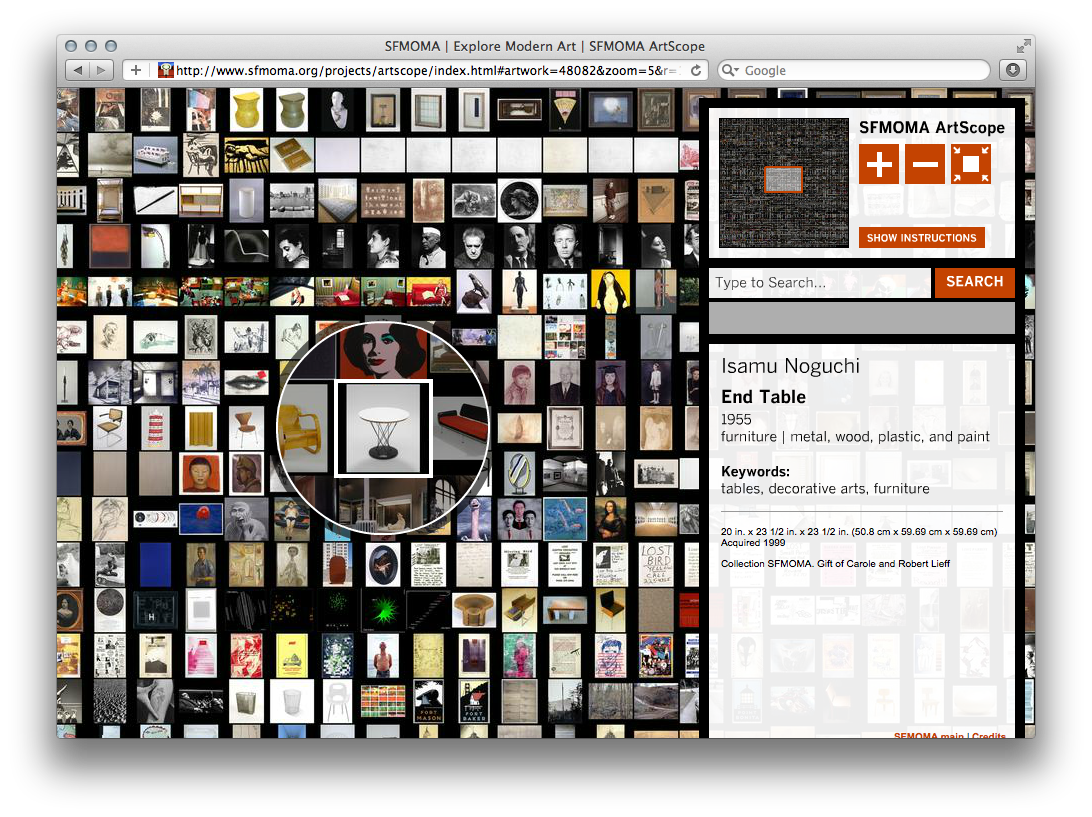This screenshot has height=817, width=1092.
Task: Click the page reload icon in the address bar
Action: [694, 70]
